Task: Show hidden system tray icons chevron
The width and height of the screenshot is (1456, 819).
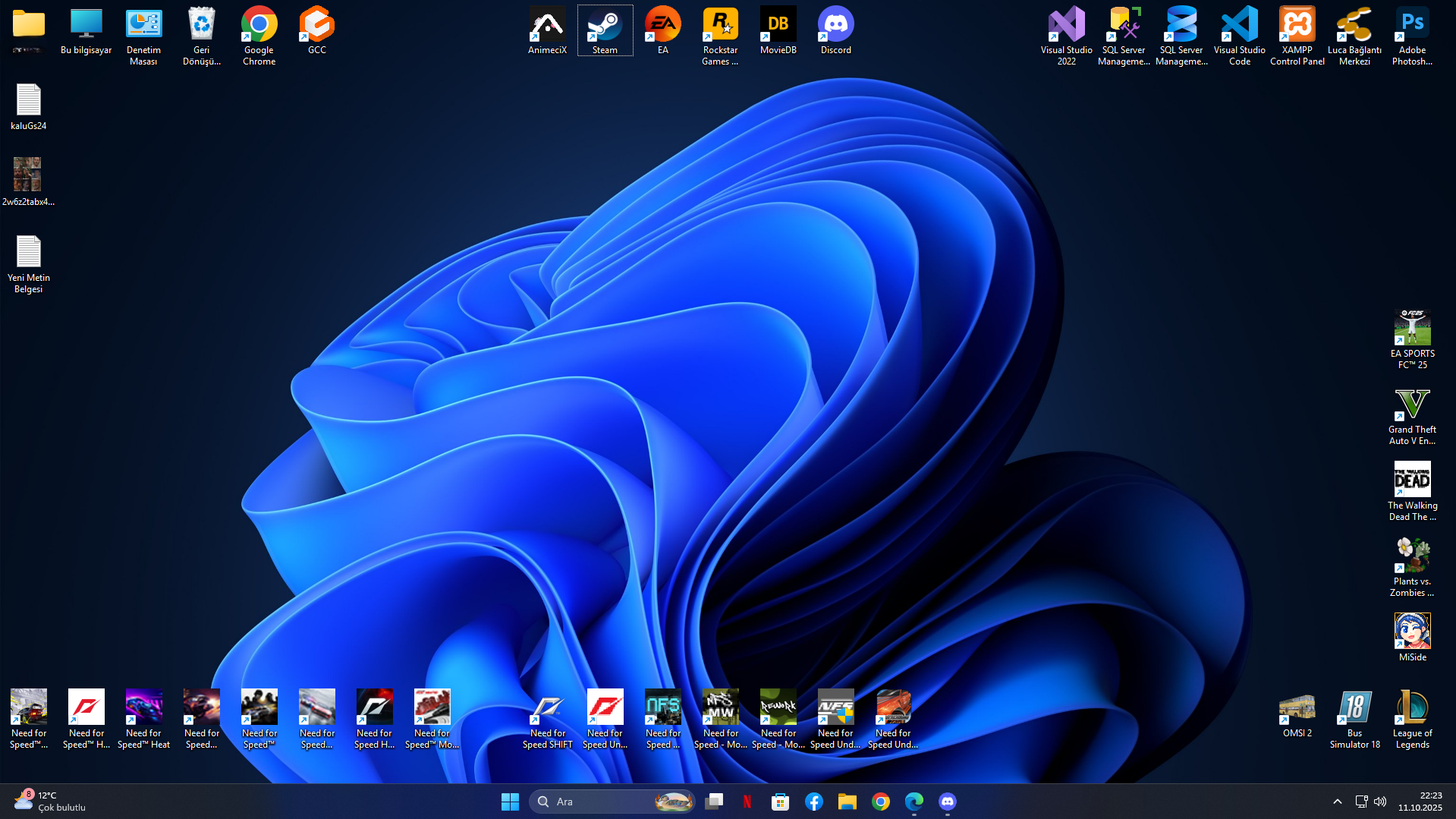Action: click(1338, 802)
